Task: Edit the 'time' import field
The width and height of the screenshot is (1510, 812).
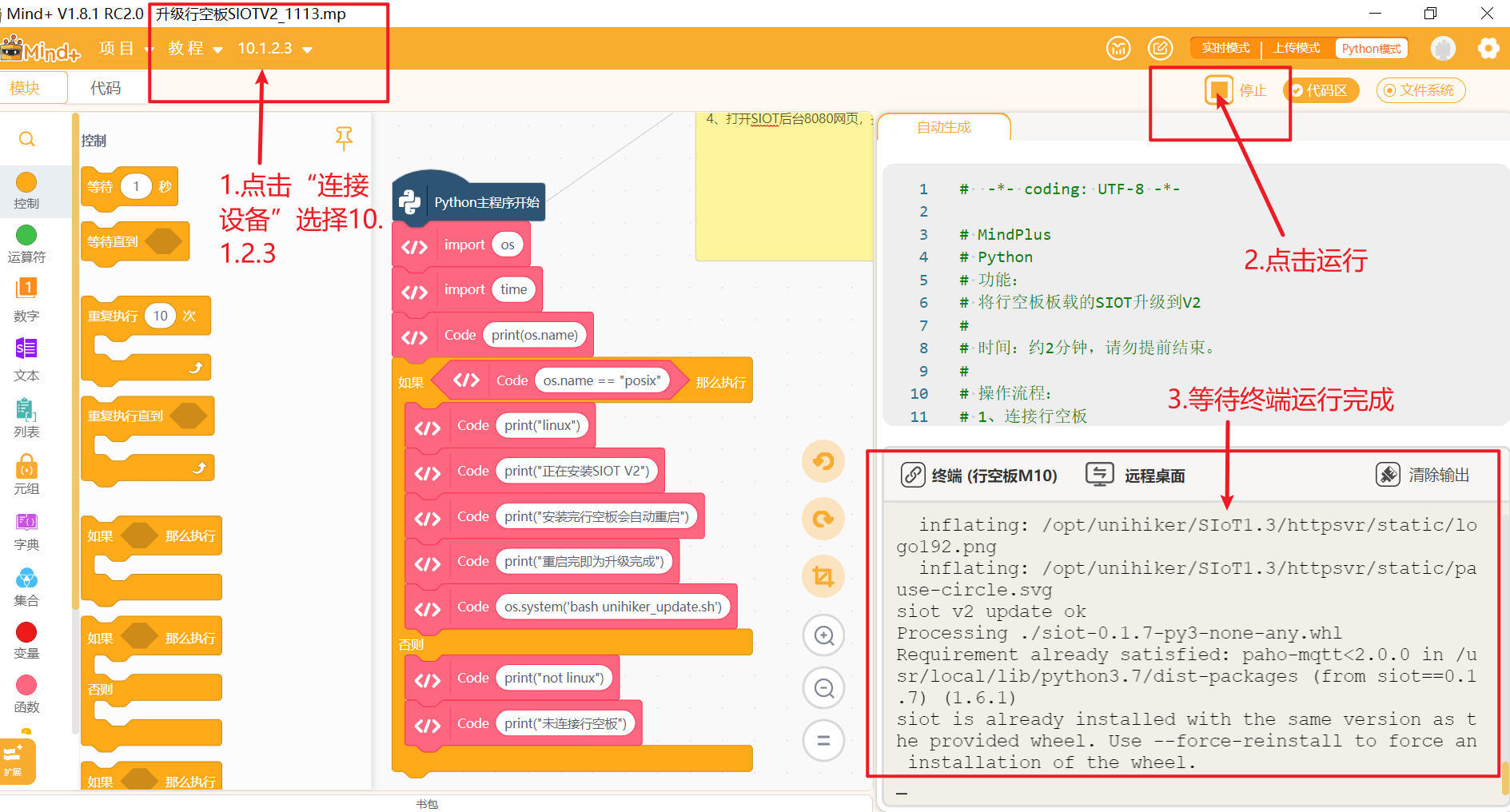Action: 513,289
